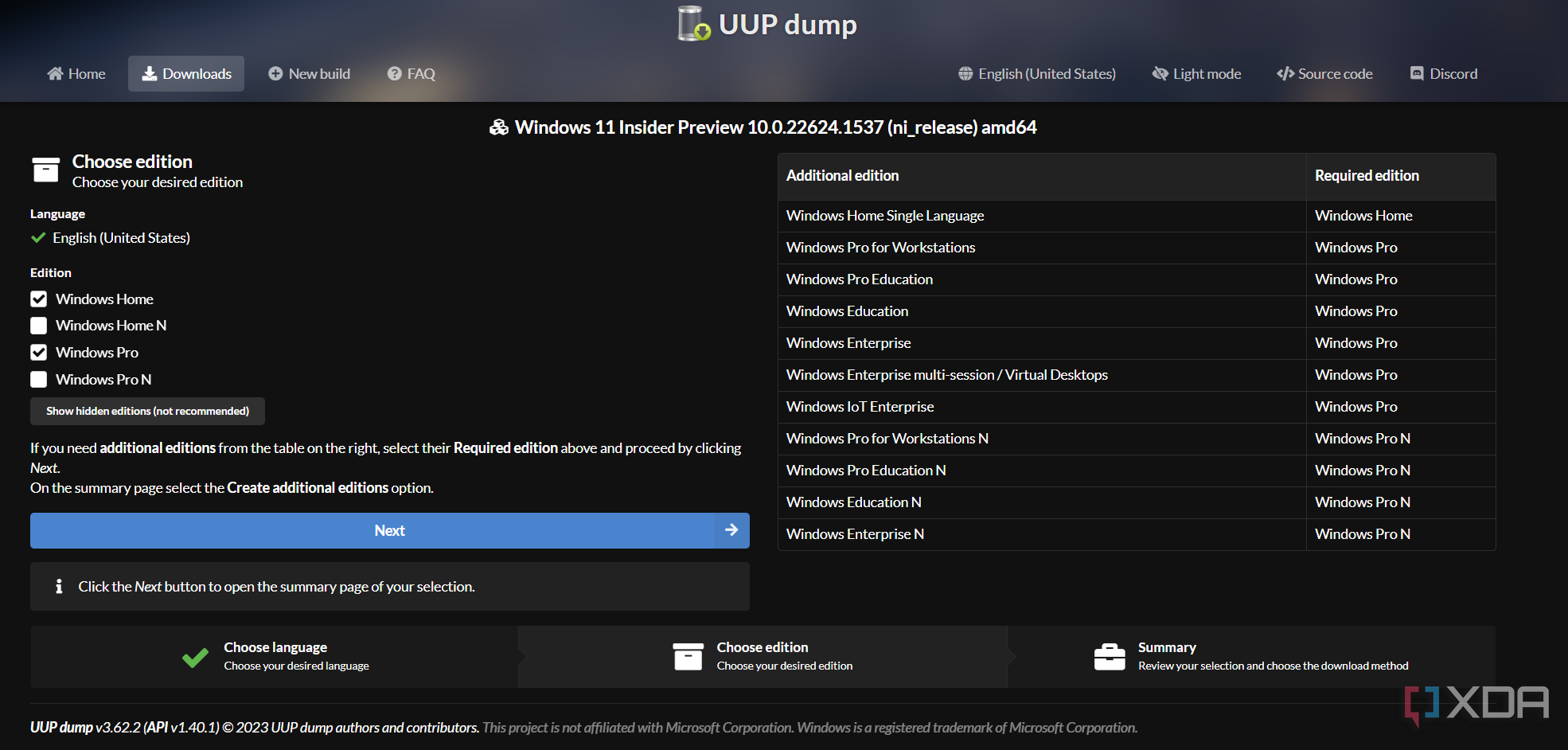Click the English (United States) language value

pos(121,238)
